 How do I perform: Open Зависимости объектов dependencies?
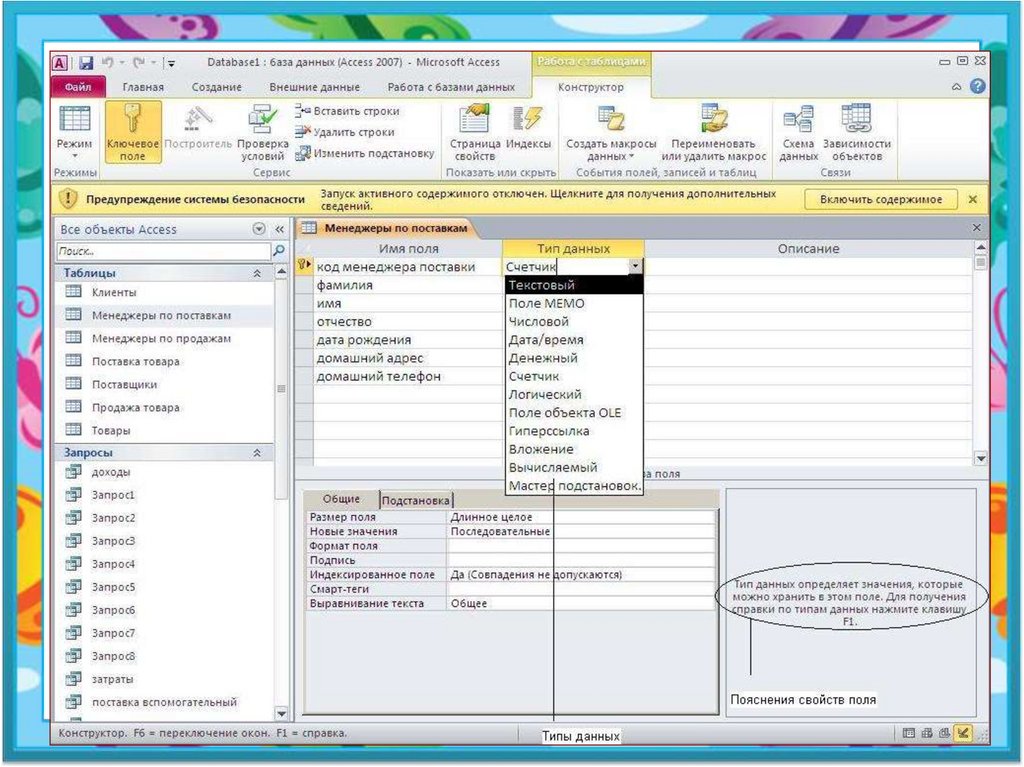(x=857, y=132)
